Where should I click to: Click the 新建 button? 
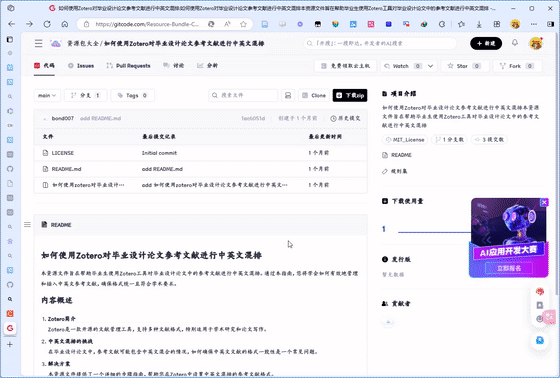(x=486, y=43)
